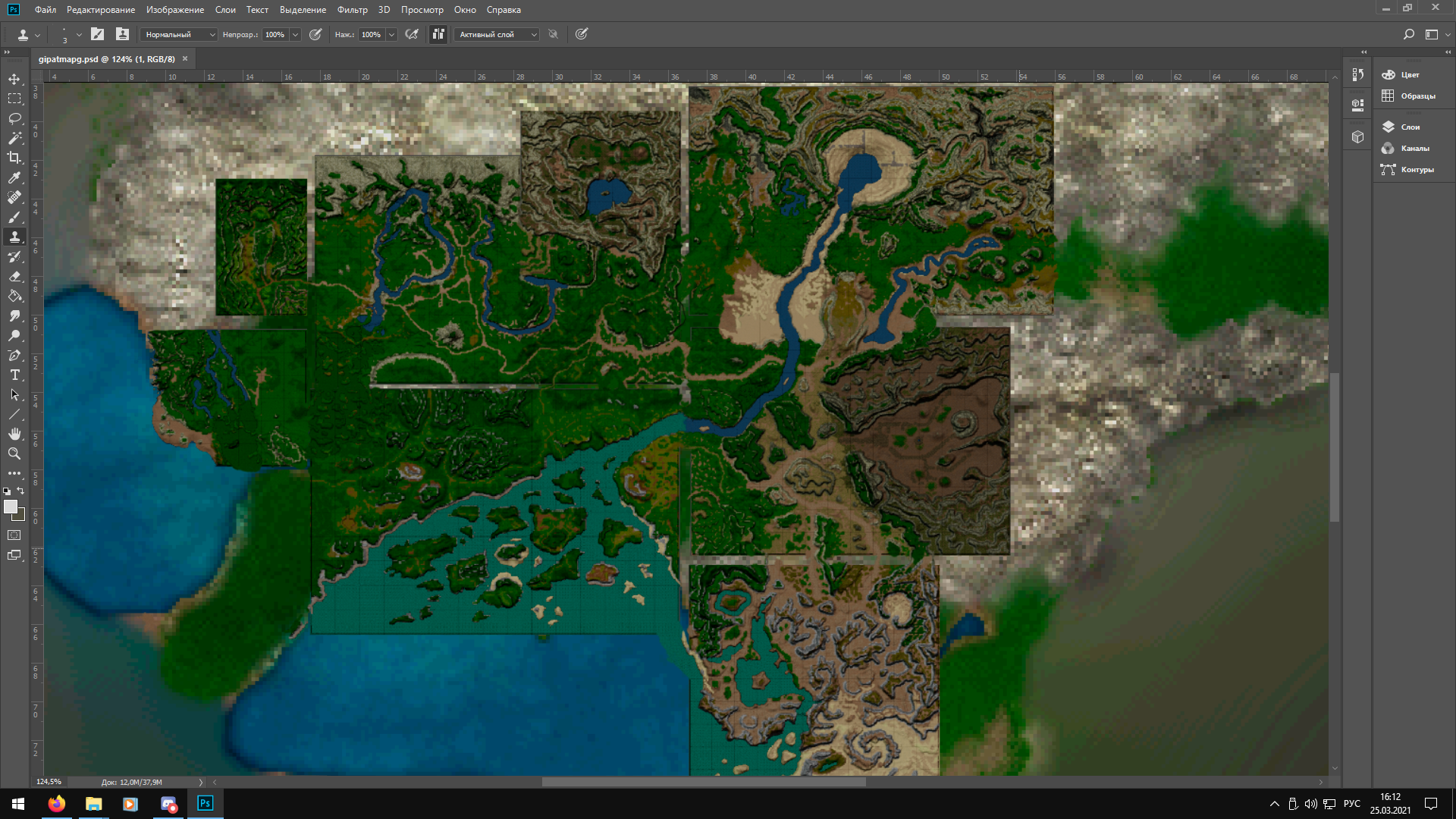This screenshot has height=819, width=1456.
Task: Switch to the gipatmapg.psd document tab
Action: pyautogui.click(x=107, y=58)
